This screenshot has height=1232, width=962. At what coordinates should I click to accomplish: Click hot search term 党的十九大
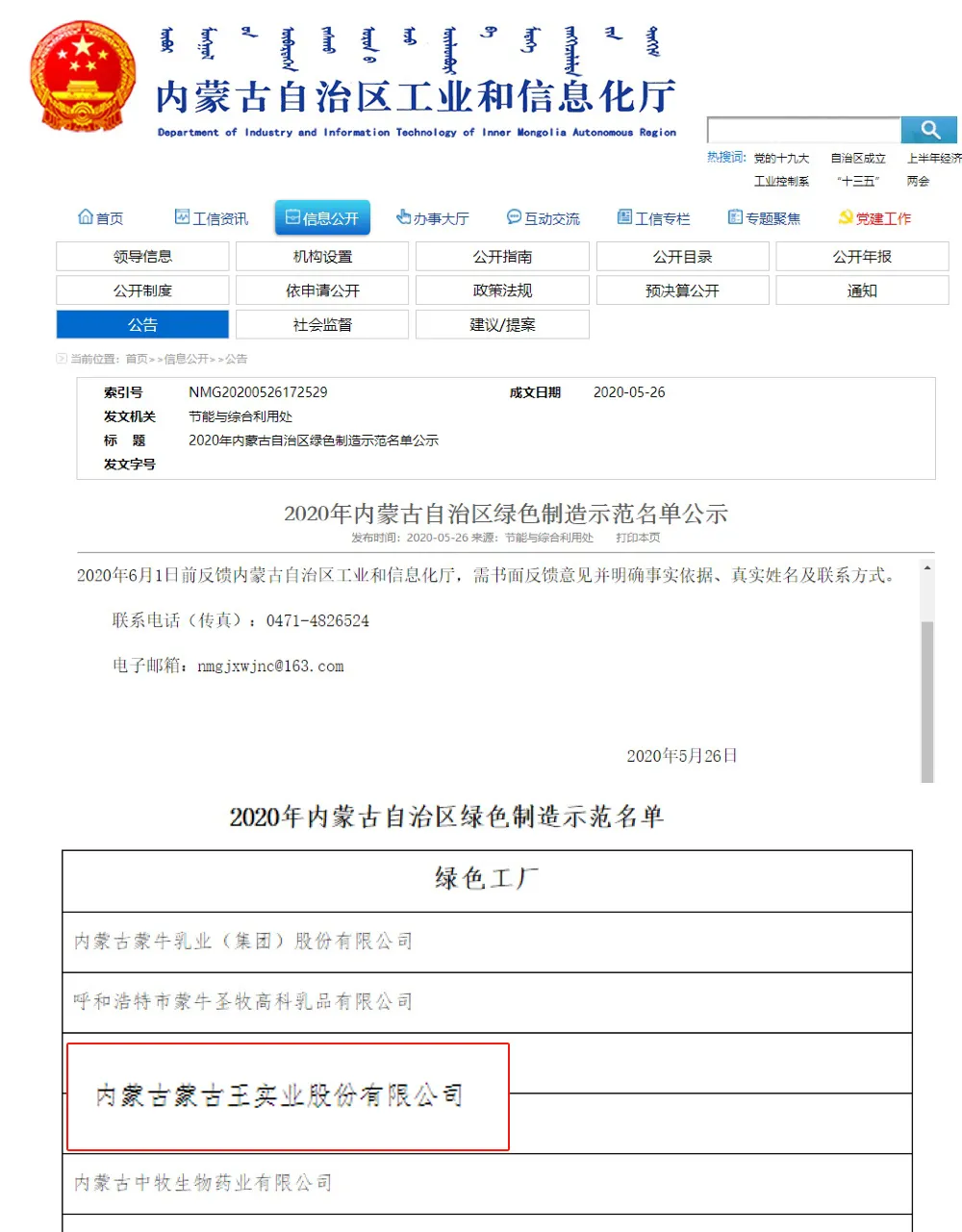pos(781,158)
